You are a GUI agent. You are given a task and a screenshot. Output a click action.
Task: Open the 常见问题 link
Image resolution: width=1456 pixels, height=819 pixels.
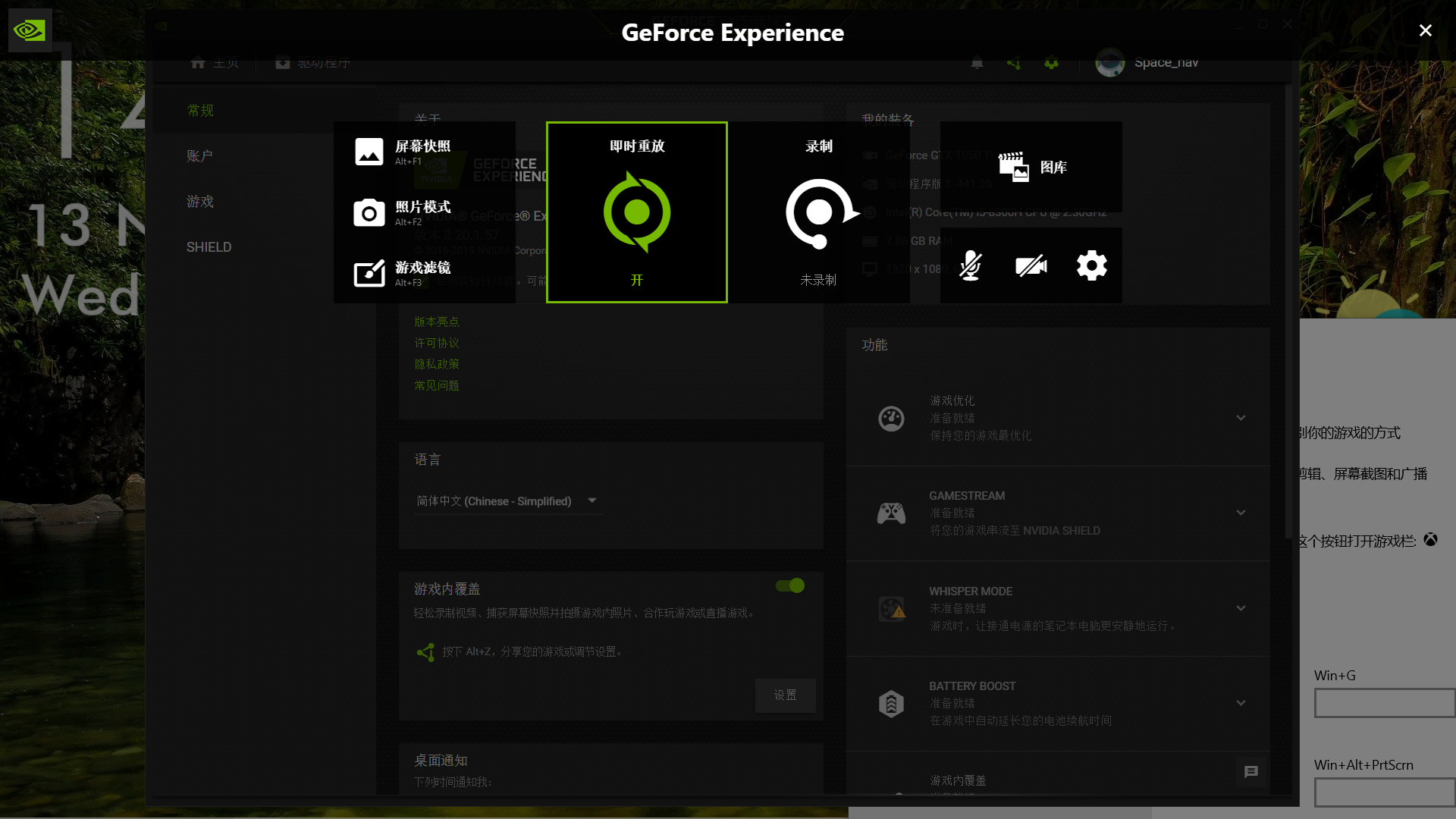click(x=437, y=386)
